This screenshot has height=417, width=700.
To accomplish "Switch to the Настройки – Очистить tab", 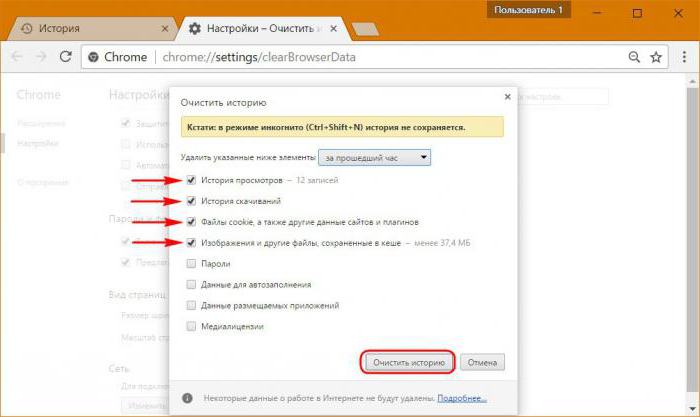I will 263,29.
